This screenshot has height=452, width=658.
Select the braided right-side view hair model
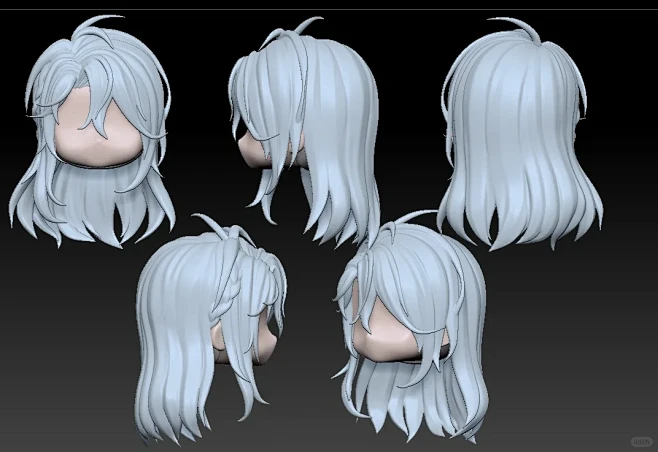[x=211, y=329]
